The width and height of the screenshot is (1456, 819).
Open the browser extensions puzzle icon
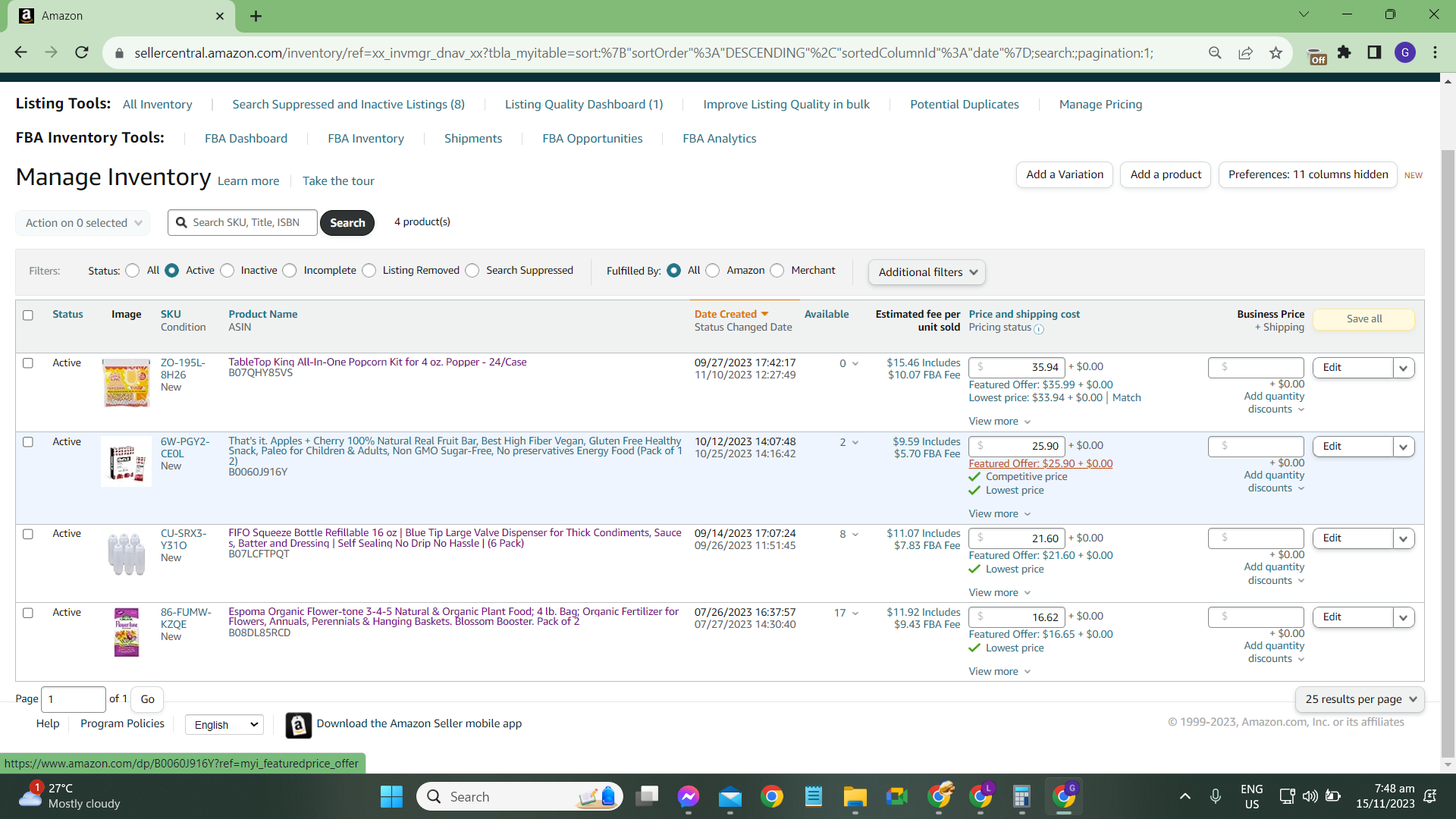(x=1345, y=52)
